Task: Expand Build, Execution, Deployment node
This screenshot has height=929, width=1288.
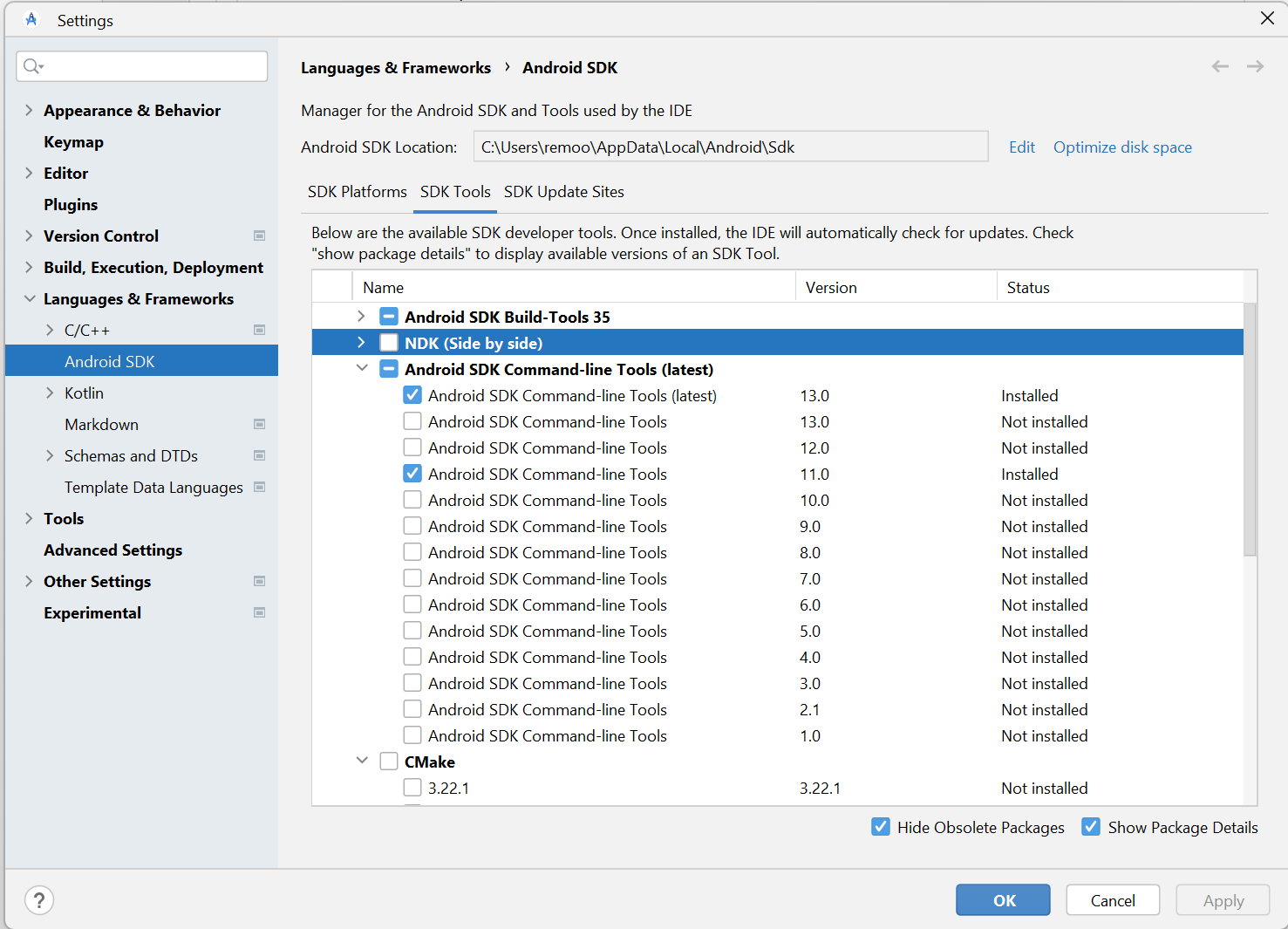Action: [x=29, y=267]
